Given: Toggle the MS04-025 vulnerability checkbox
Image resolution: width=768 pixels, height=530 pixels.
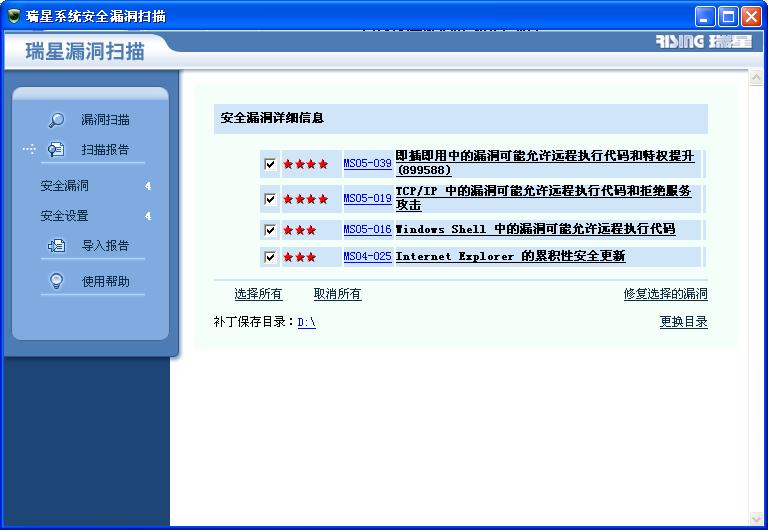Looking at the screenshot, I should click(x=270, y=257).
